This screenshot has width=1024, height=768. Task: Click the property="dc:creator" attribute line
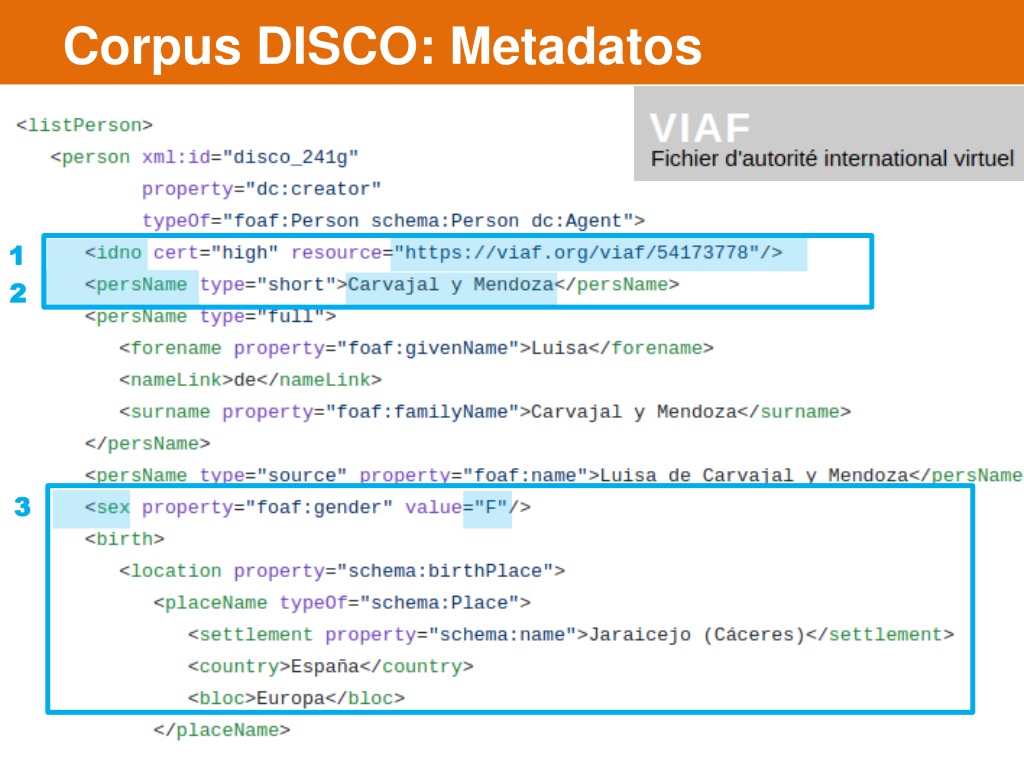(x=261, y=189)
